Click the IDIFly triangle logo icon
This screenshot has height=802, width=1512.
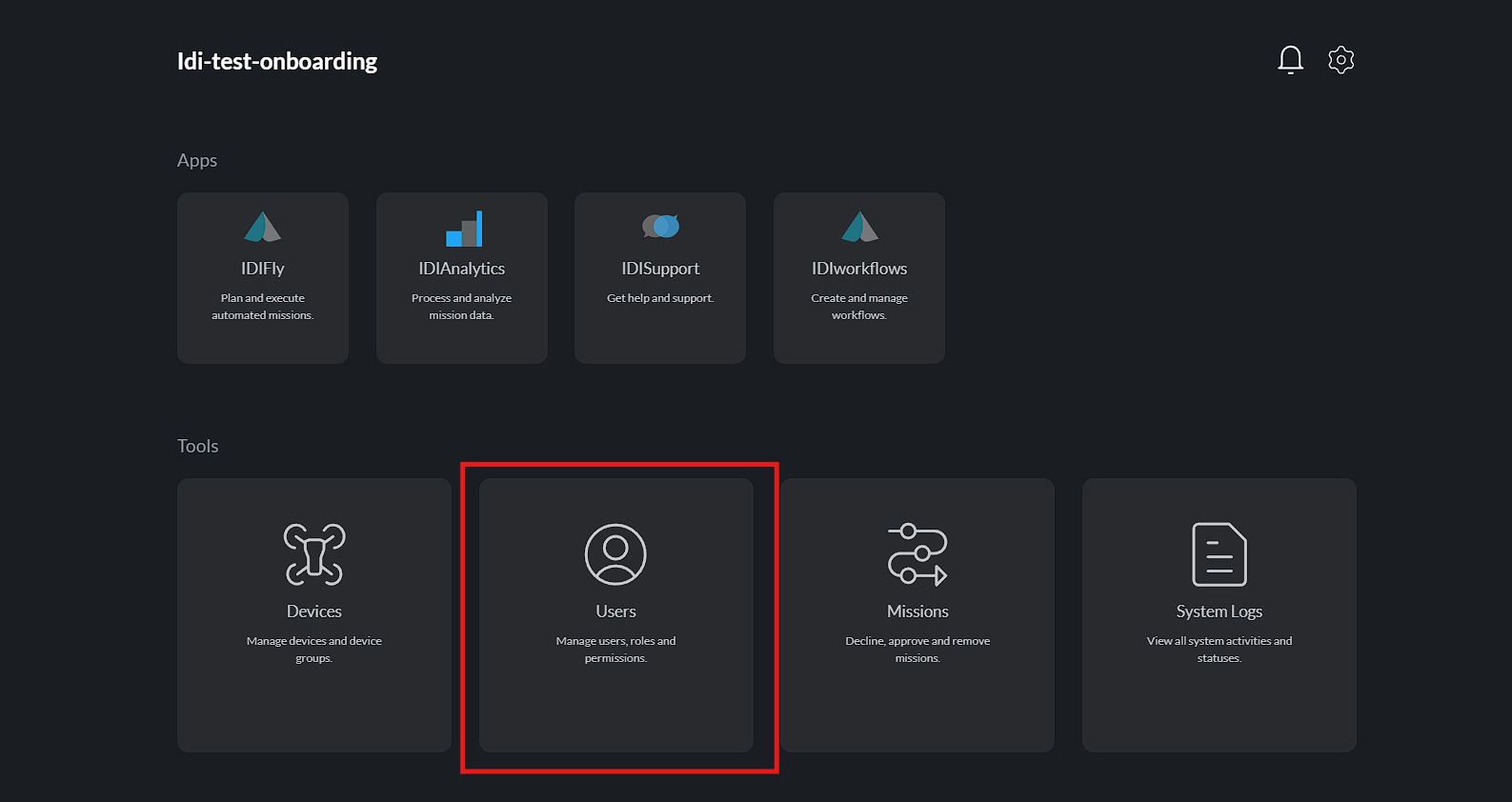[x=262, y=227]
